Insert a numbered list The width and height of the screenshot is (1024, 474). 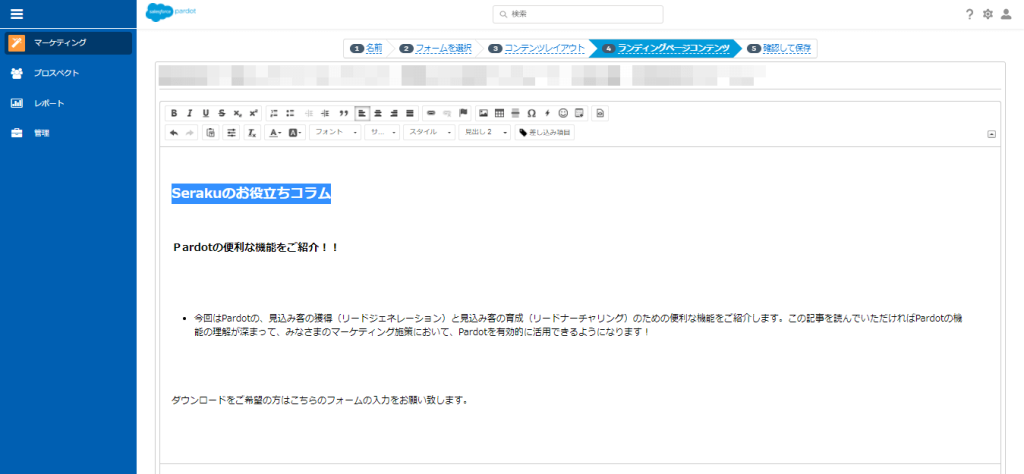pyautogui.click(x=275, y=113)
